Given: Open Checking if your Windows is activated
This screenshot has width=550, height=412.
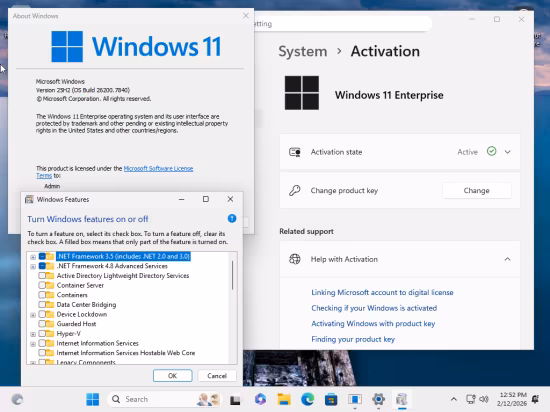Looking at the screenshot, I should point(374,308).
